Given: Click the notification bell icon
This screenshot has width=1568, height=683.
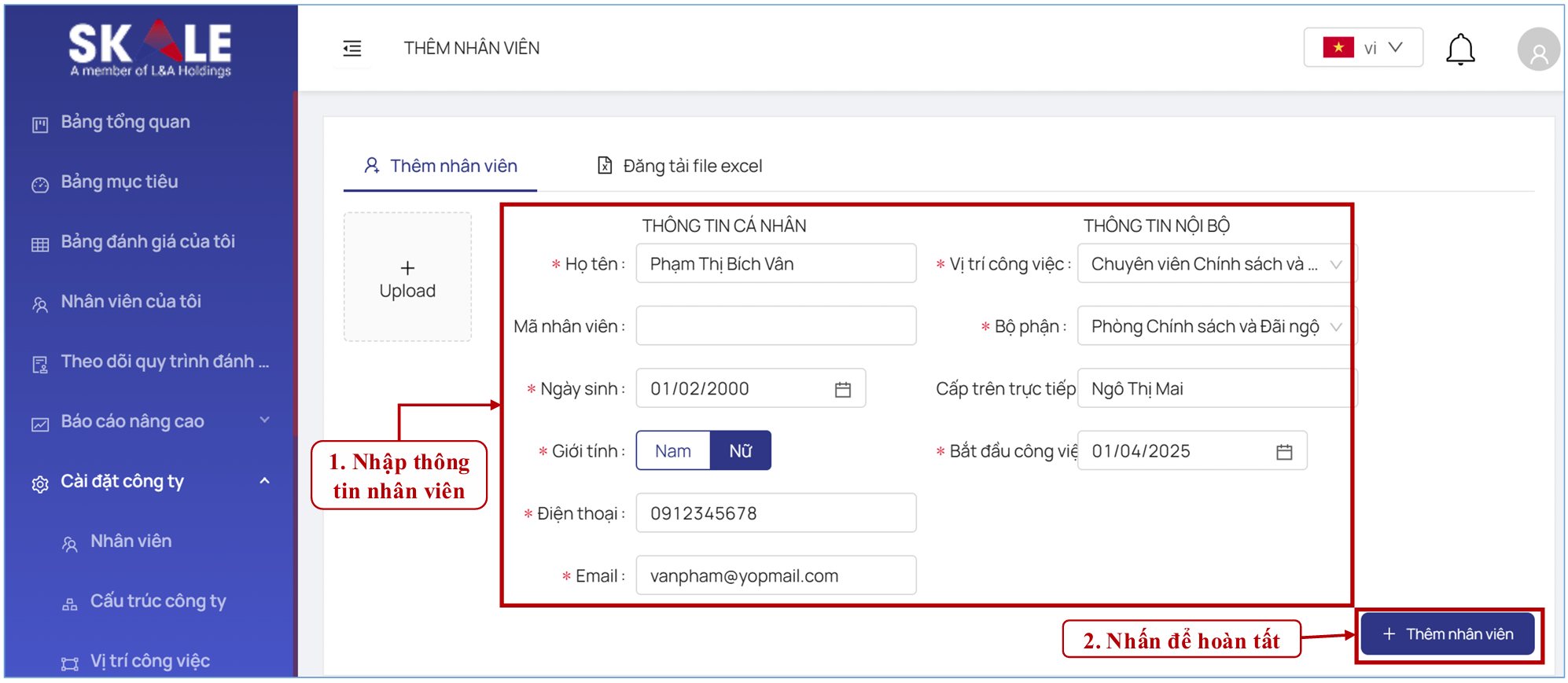Looking at the screenshot, I should (x=1459, y=50).
